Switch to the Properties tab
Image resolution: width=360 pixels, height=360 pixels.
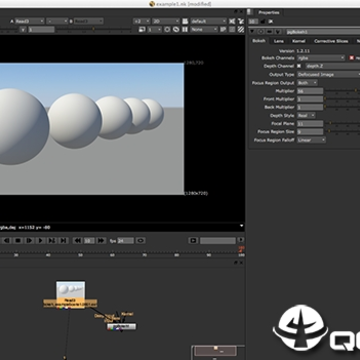click(269, 13)
